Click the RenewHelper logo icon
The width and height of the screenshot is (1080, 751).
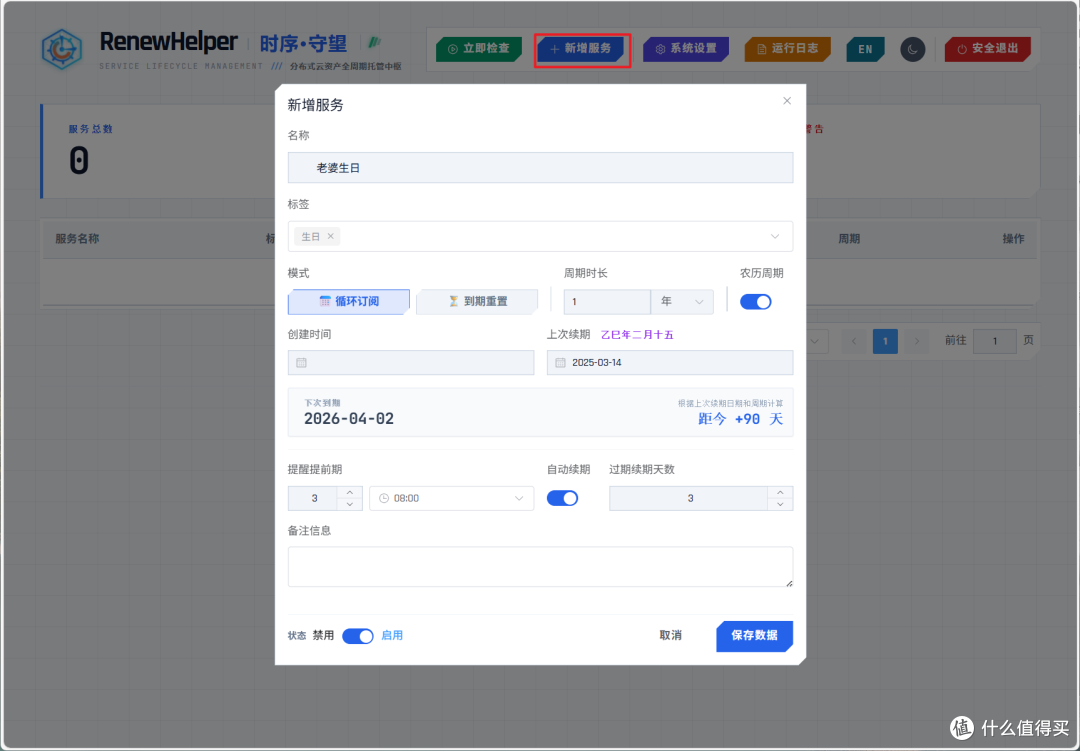(62, 49)
